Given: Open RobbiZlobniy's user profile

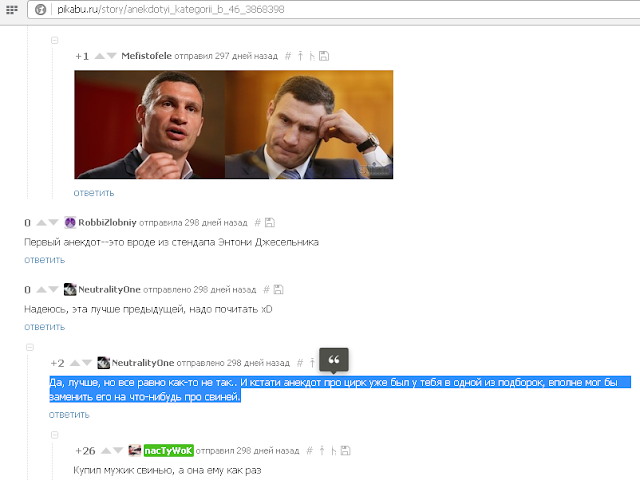Looking at the screenshot, I should (x=107, y=222).
